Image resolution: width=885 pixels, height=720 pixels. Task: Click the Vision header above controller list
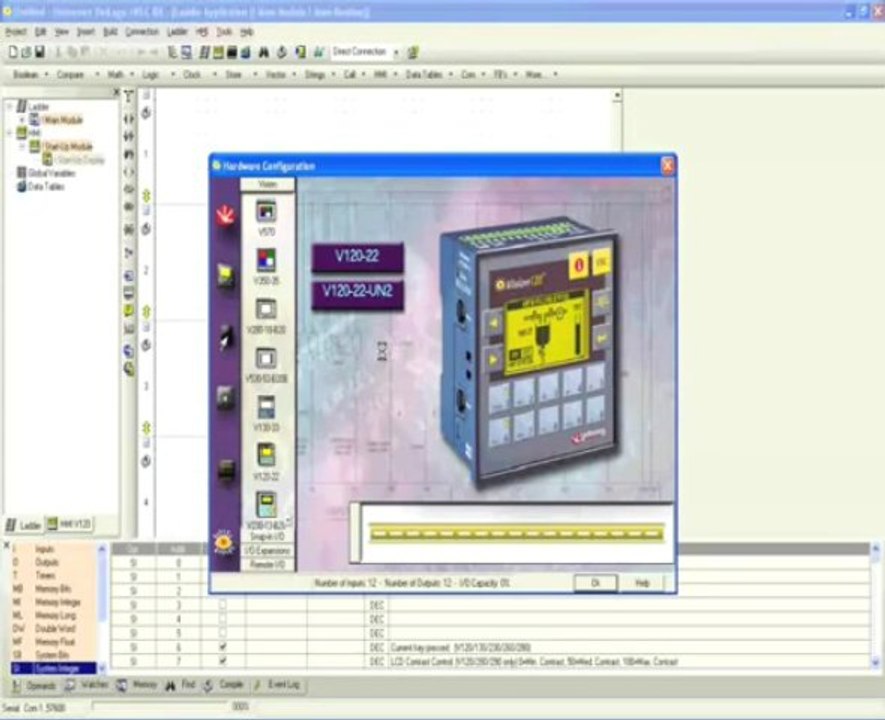(x=268, y=184)
